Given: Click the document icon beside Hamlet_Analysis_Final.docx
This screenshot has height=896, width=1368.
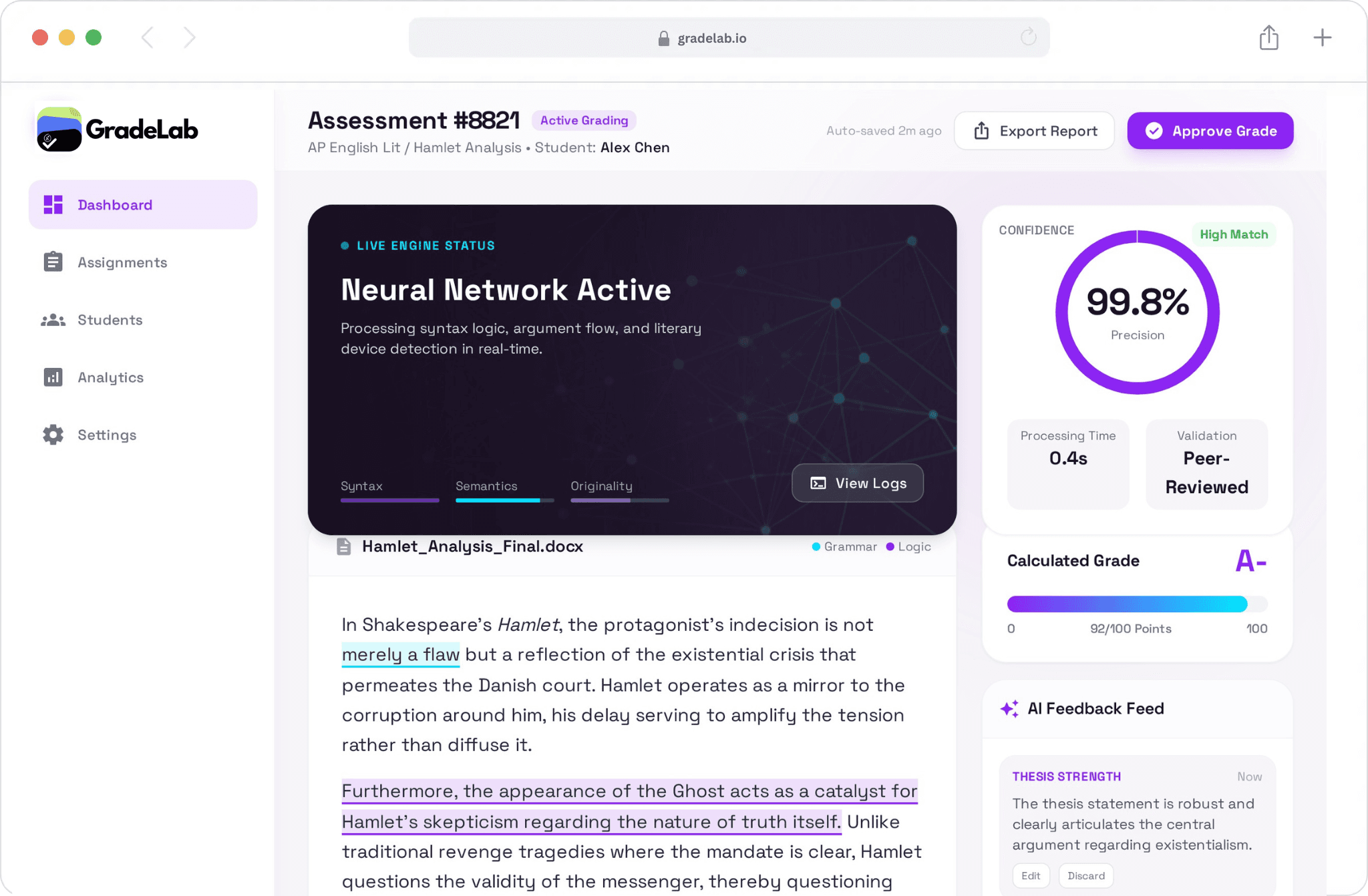Looking at the screenshot, I should 344,546.
